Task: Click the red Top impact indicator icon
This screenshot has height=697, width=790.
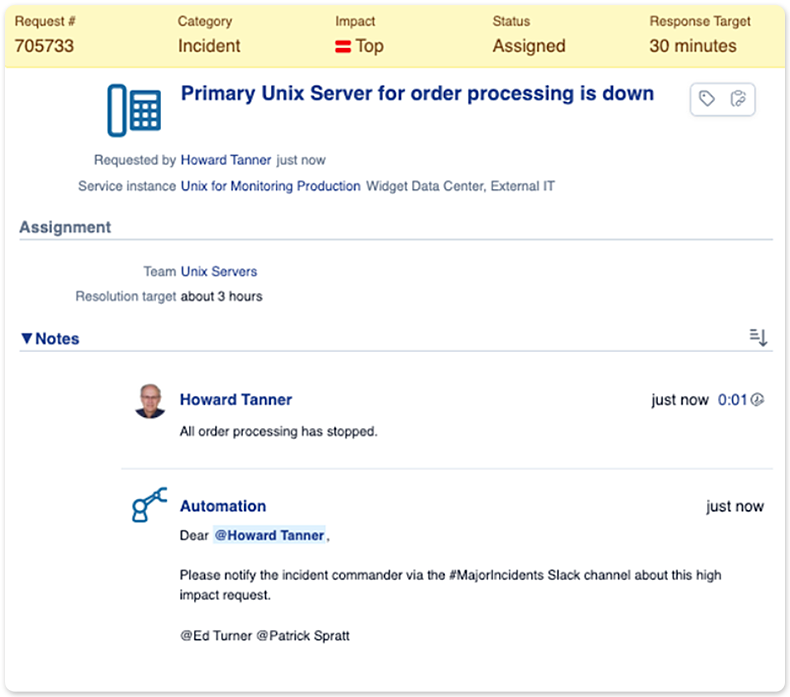Action: point(343,46)
